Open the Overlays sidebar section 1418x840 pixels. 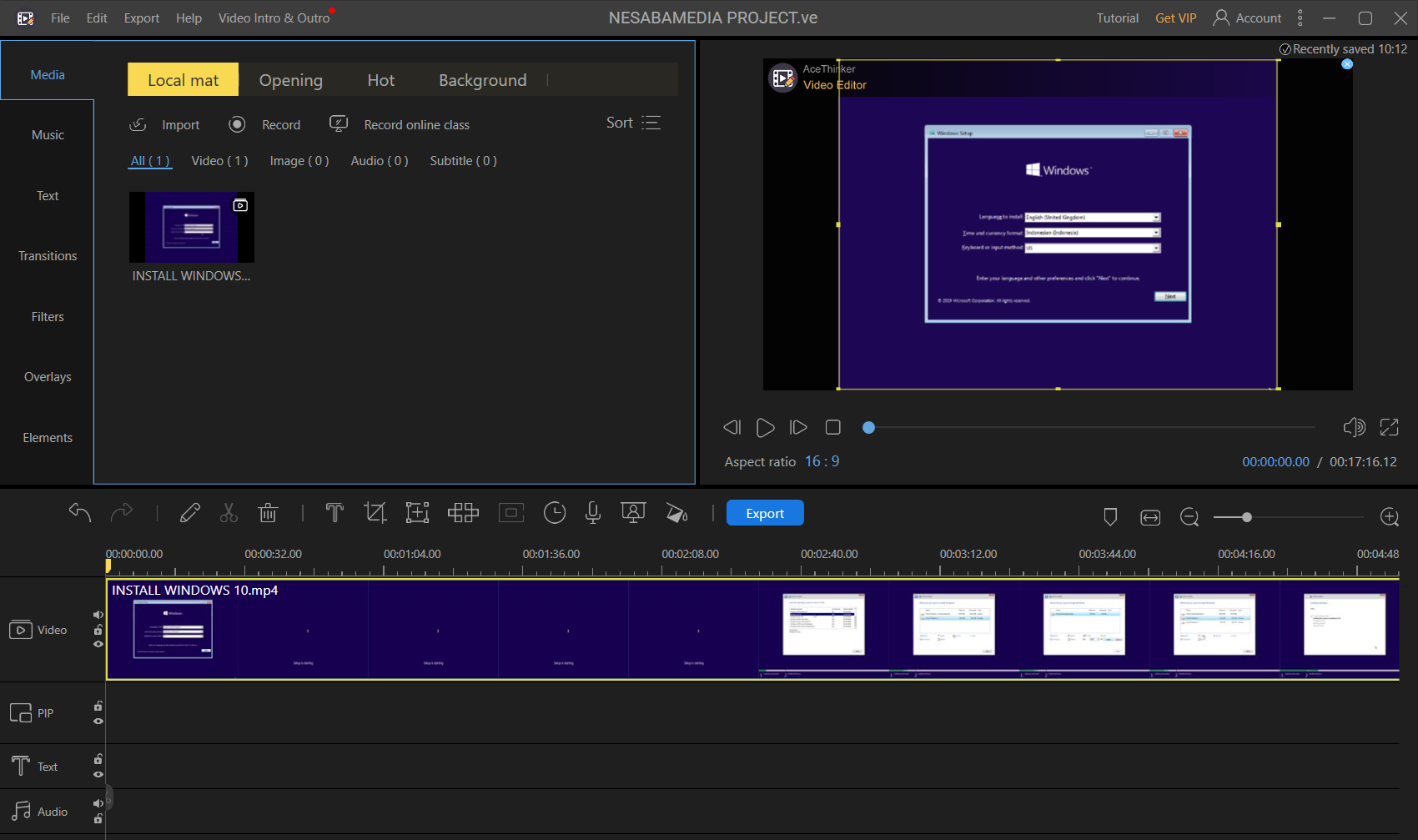click(48, 377)
